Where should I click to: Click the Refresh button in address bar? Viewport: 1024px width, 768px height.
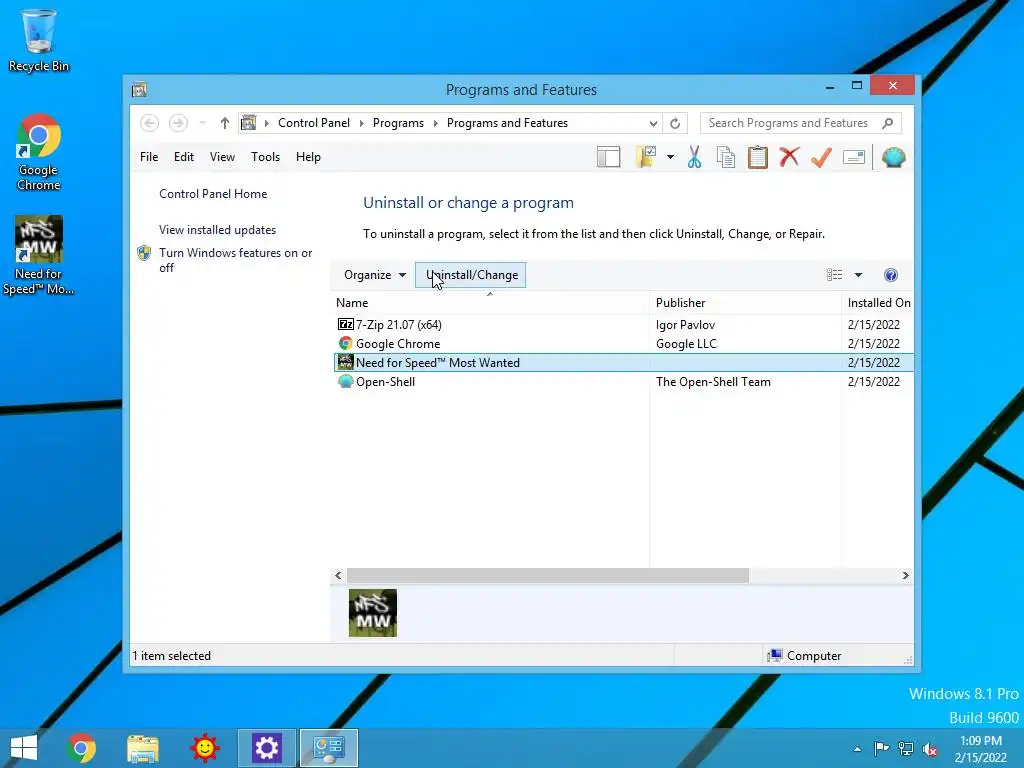point(675,123)
